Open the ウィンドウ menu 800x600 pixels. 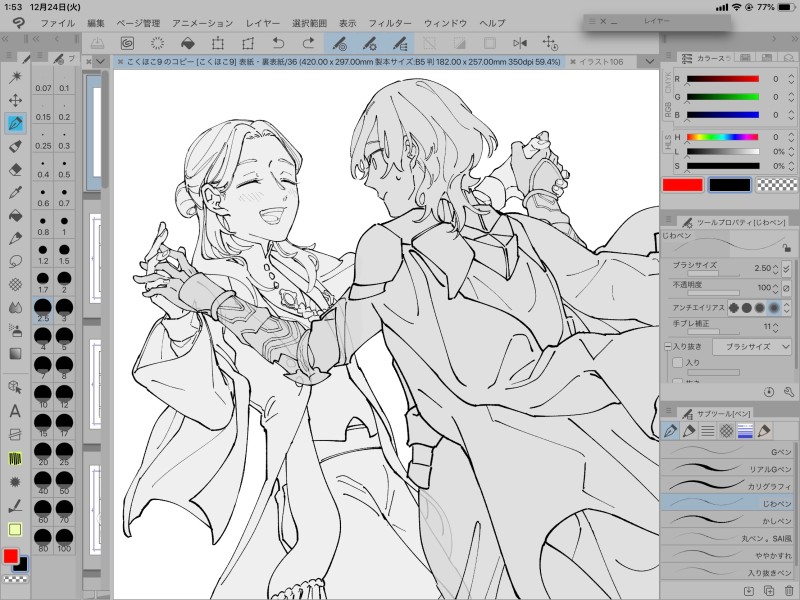(445, 23)
